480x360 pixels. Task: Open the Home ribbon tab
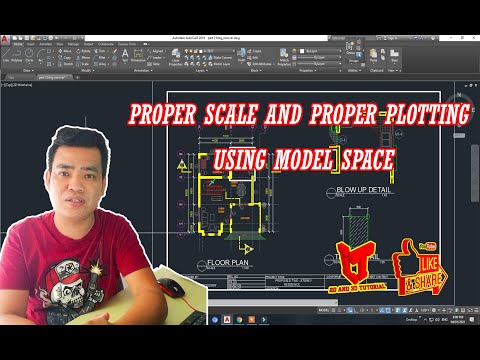click(18, 44)
